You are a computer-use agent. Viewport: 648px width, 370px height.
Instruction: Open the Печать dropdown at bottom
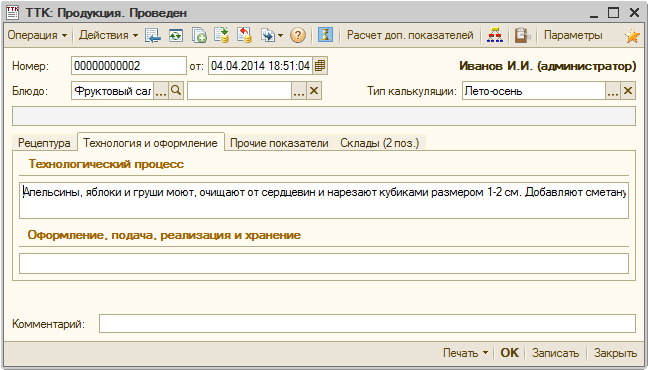tap(465, 353)
